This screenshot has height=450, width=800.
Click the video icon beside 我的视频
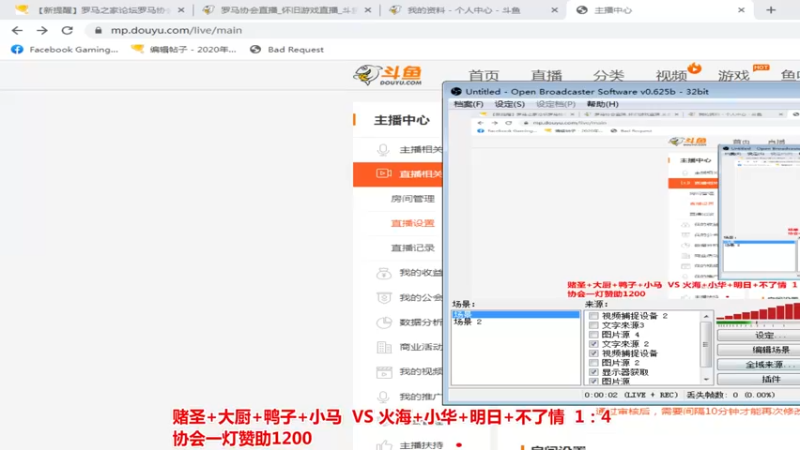click(384, 372)
